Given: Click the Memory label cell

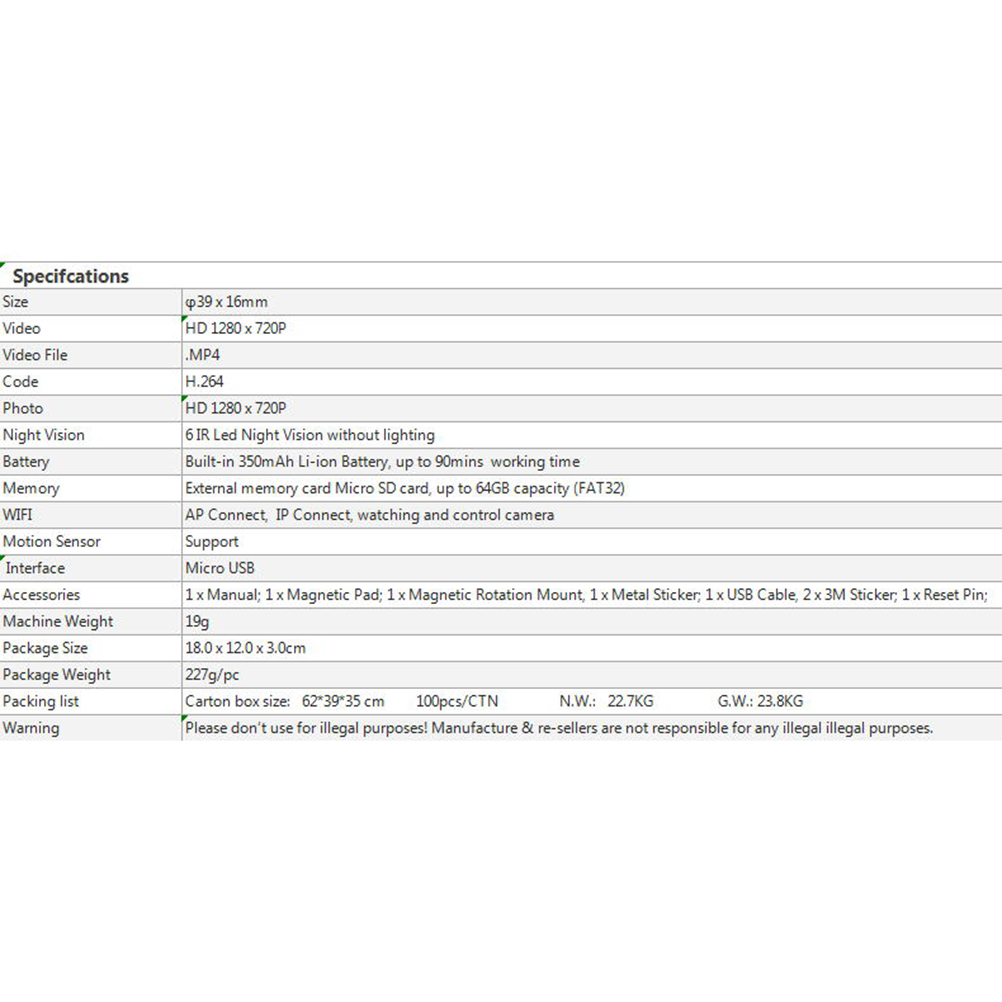Looking at the screenshot, I should [x=31, y=489].
